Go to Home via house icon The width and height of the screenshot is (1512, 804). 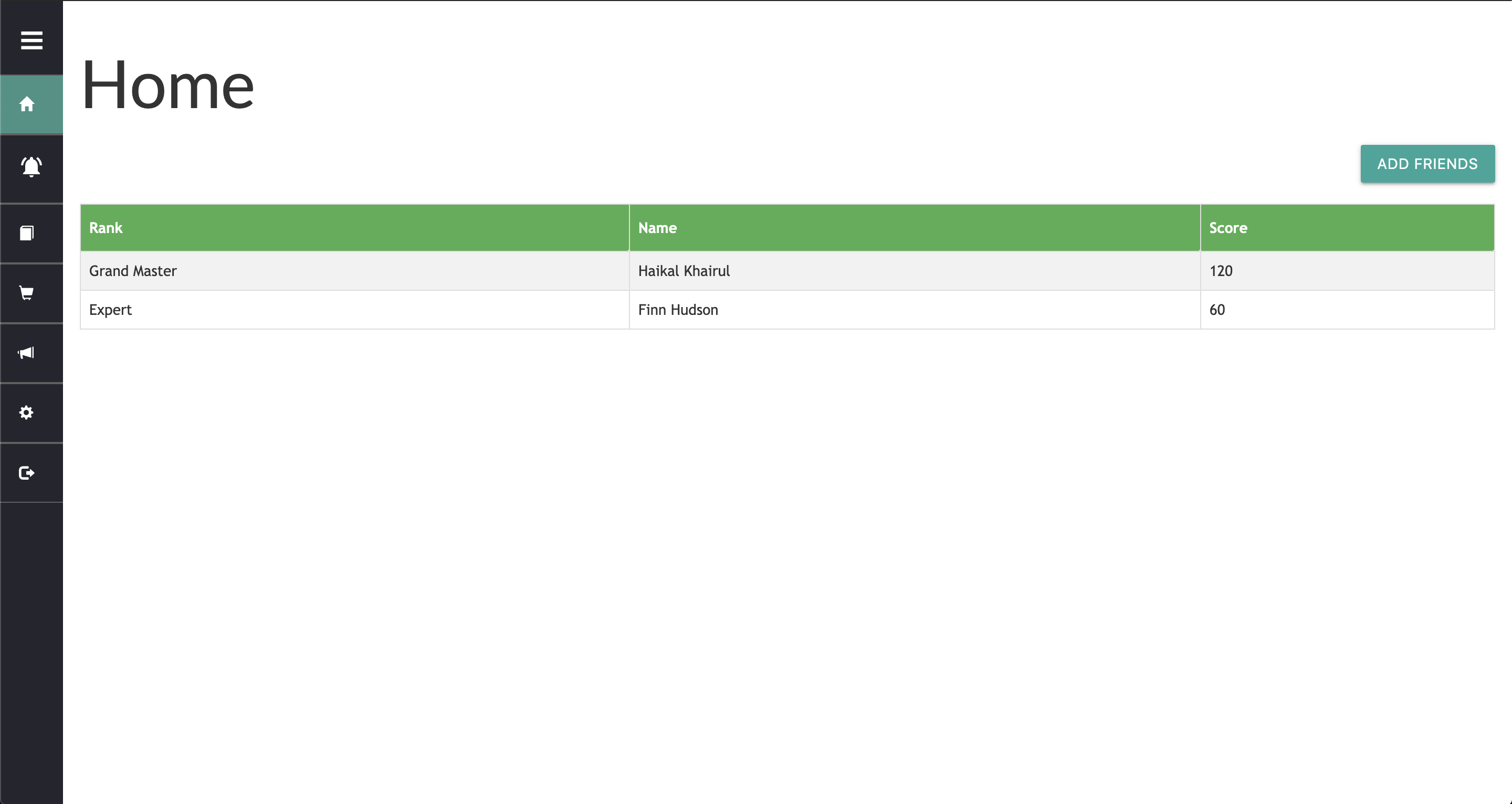point(27,104)
